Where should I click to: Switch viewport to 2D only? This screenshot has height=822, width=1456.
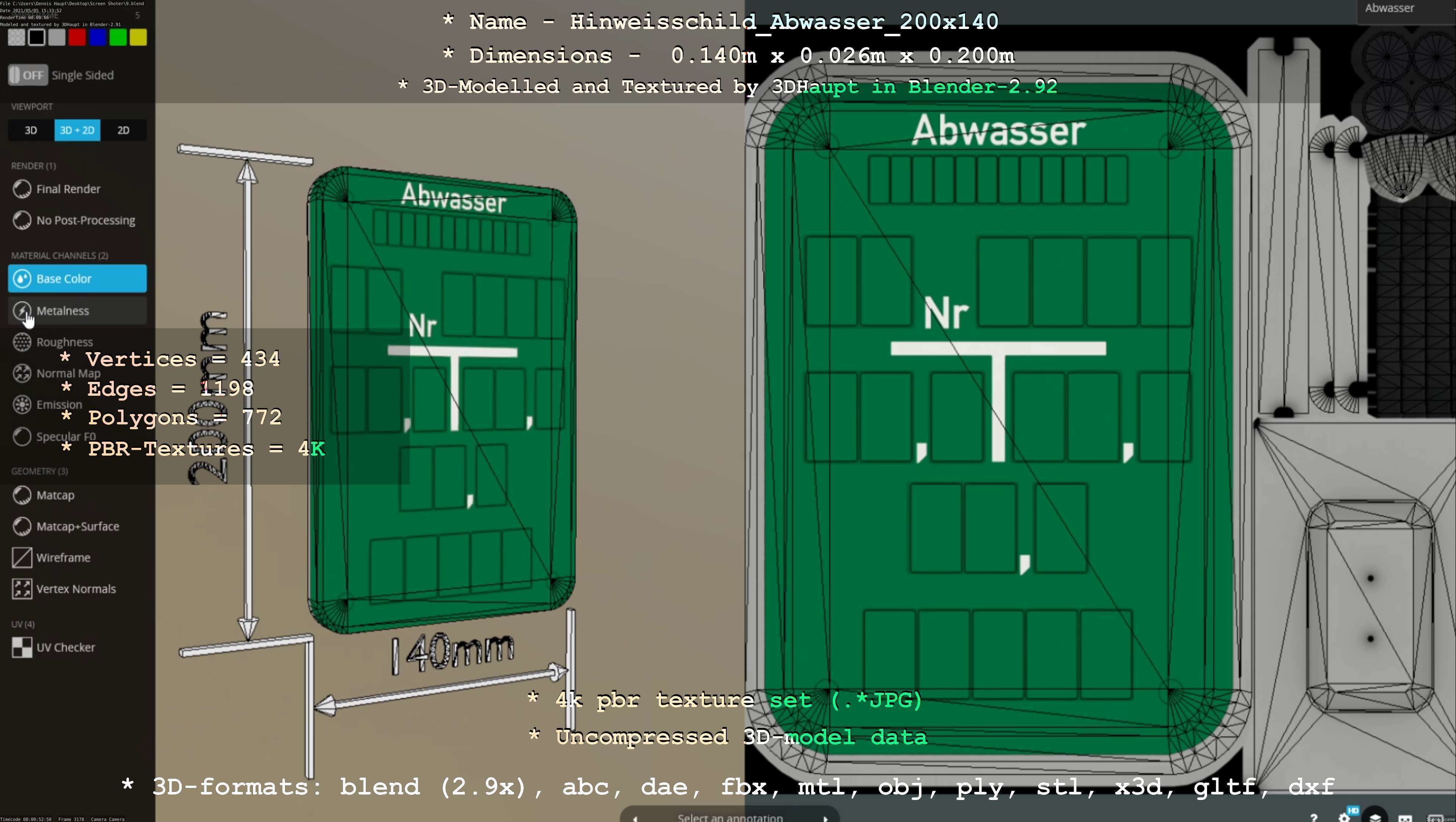[x=123, y=130]
